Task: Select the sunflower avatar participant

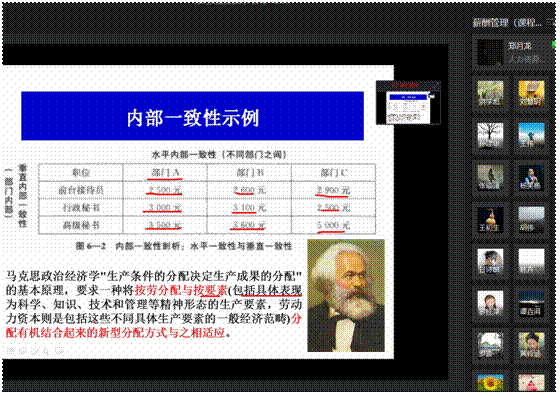Action: click(490, 383)
